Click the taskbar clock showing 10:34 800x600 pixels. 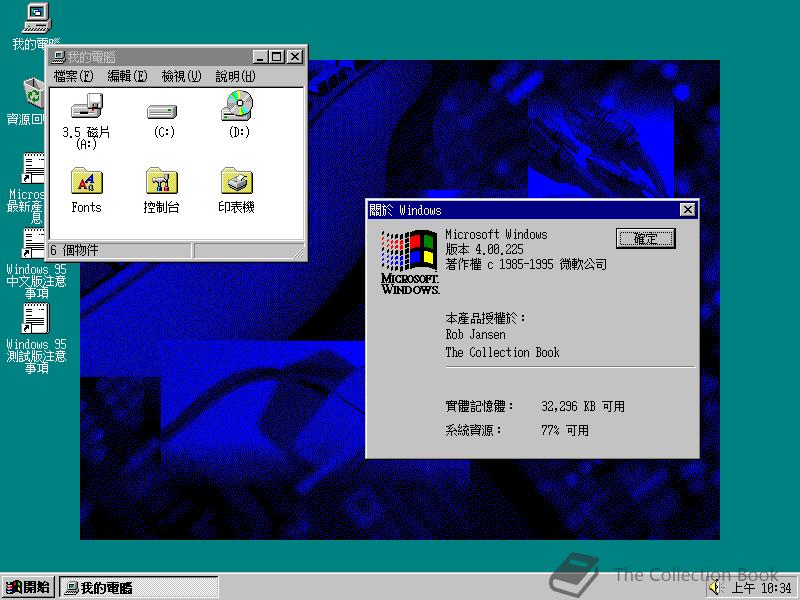click(x=762, y=588)
